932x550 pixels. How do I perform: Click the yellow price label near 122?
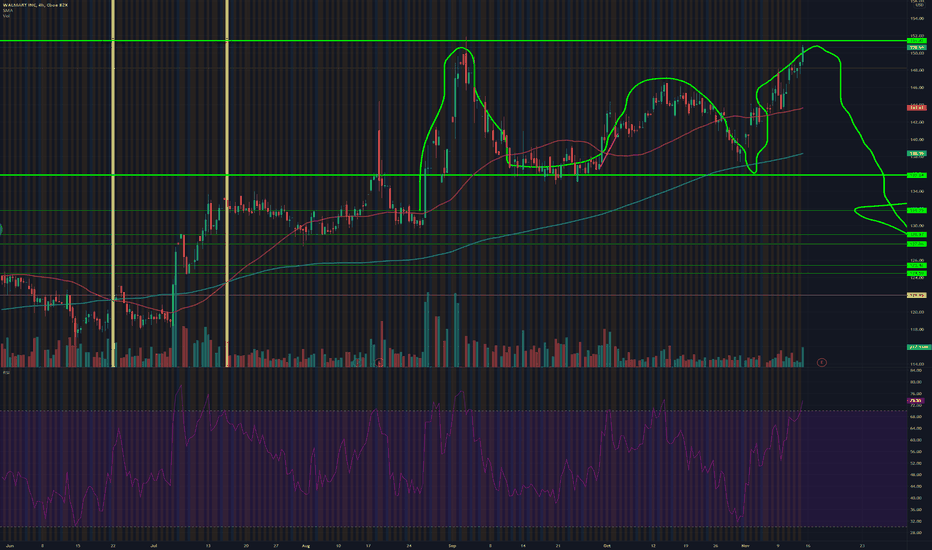[916, 295]
